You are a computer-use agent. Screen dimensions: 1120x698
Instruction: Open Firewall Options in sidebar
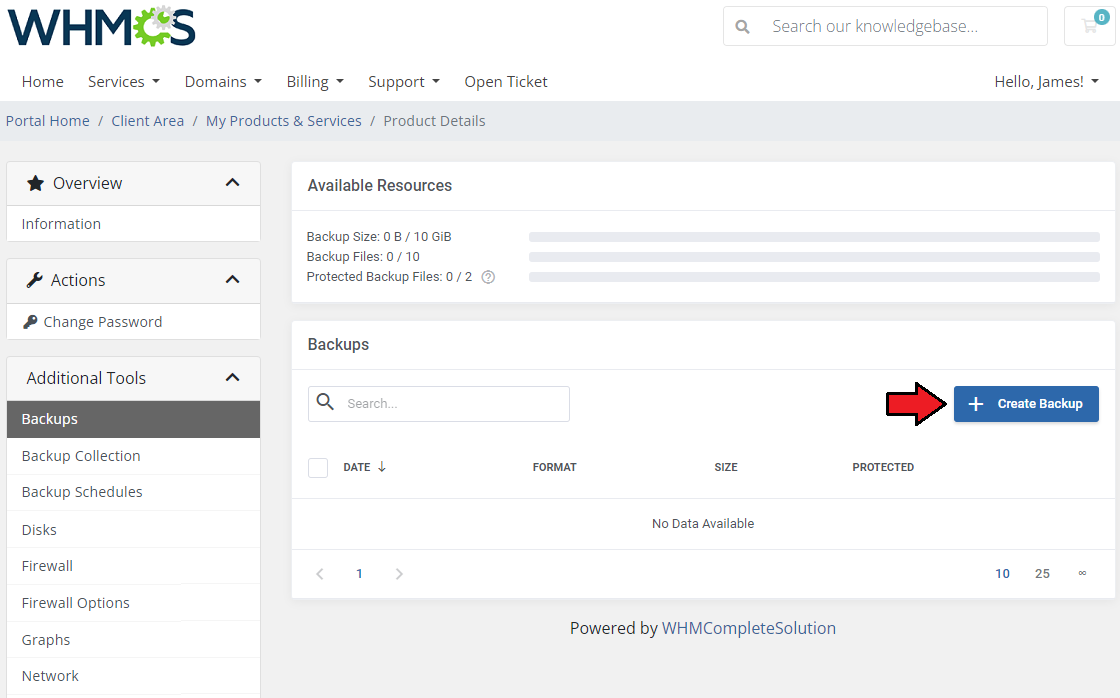76,603
